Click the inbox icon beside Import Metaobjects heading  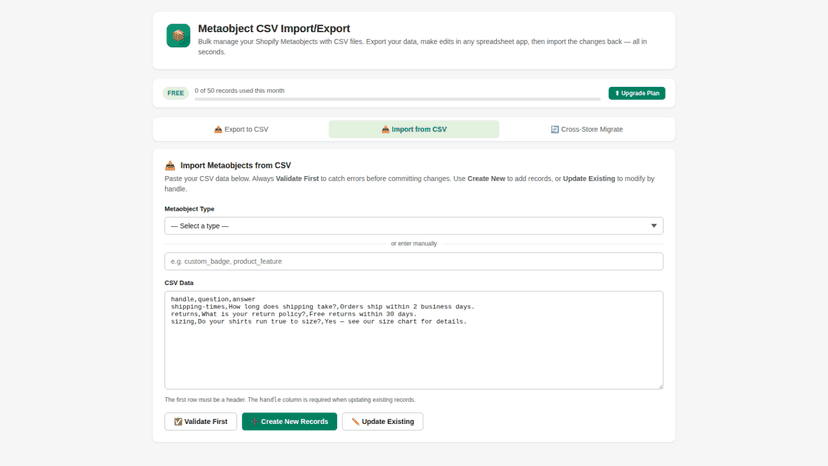point(170,165)
